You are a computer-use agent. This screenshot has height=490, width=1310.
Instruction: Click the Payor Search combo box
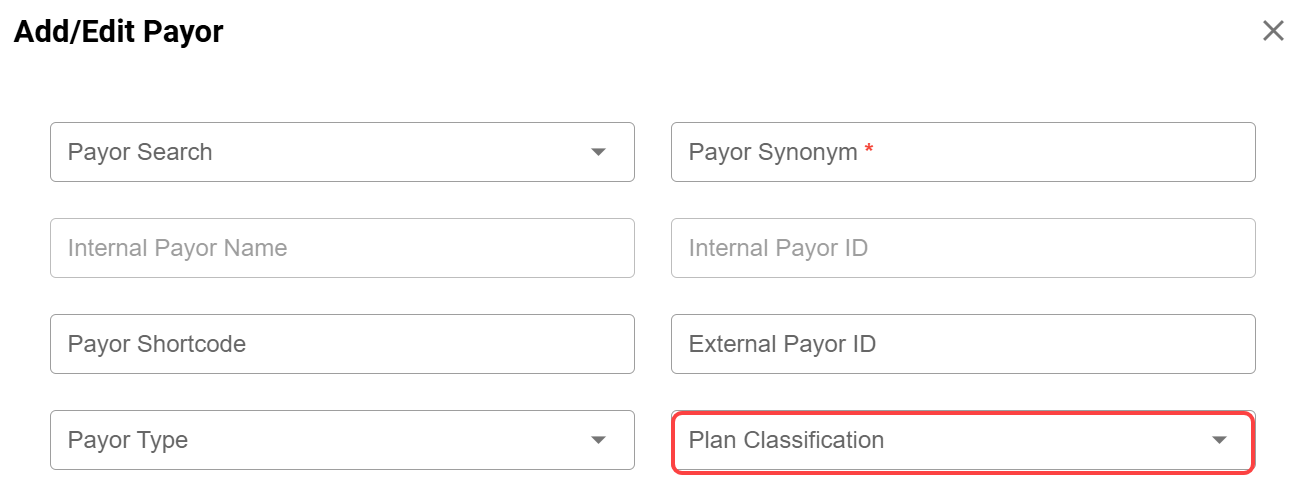(x=320, y=152)
